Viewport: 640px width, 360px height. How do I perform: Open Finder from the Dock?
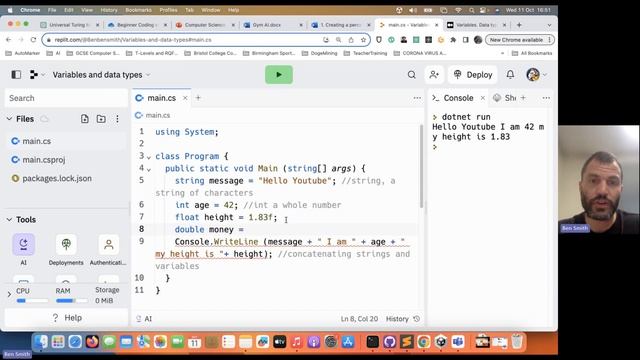(41, 342)
